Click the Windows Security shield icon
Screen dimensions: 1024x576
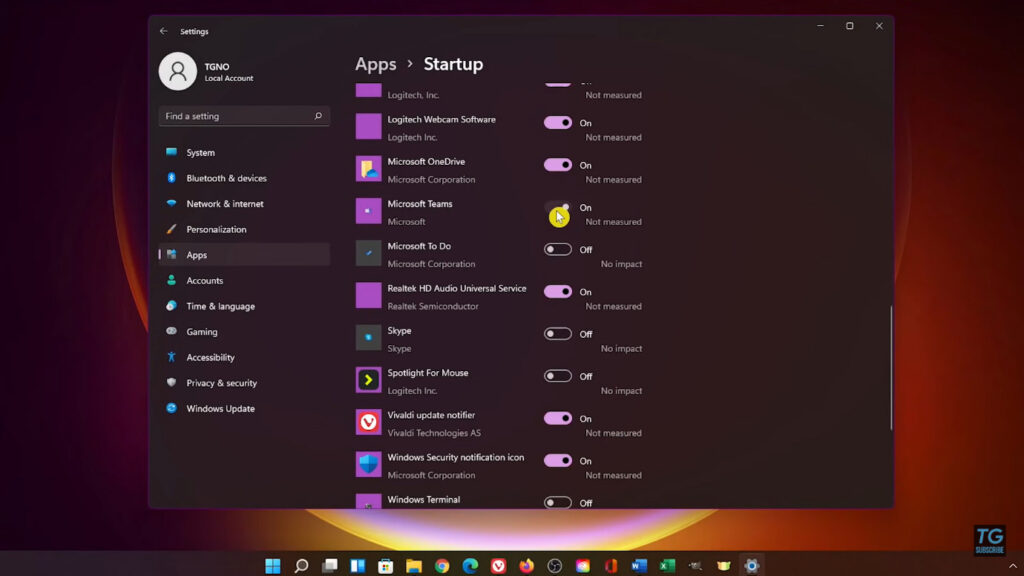coord(368,464)
